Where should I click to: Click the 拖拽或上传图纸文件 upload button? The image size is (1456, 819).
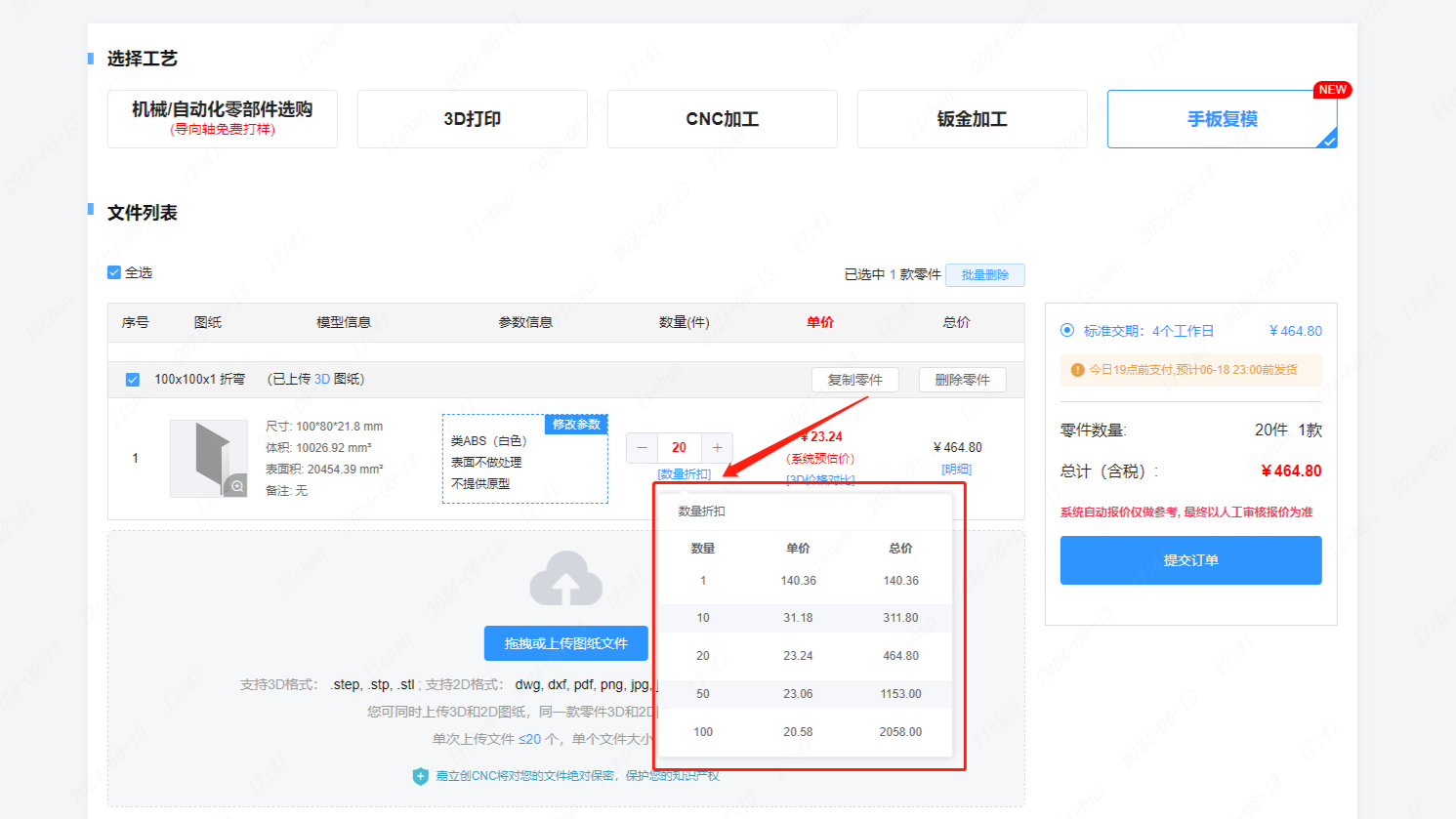(565, 643)
